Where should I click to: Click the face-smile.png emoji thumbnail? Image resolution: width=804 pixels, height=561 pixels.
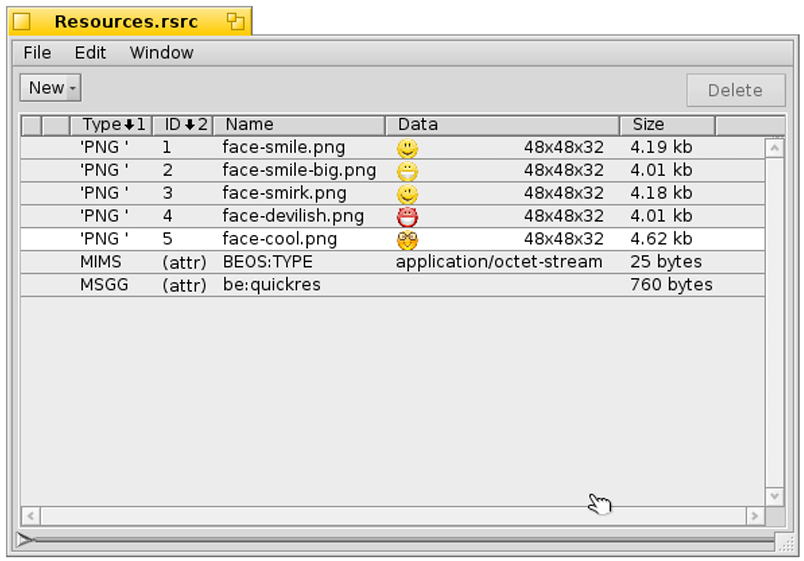click(x=407, y=148)
